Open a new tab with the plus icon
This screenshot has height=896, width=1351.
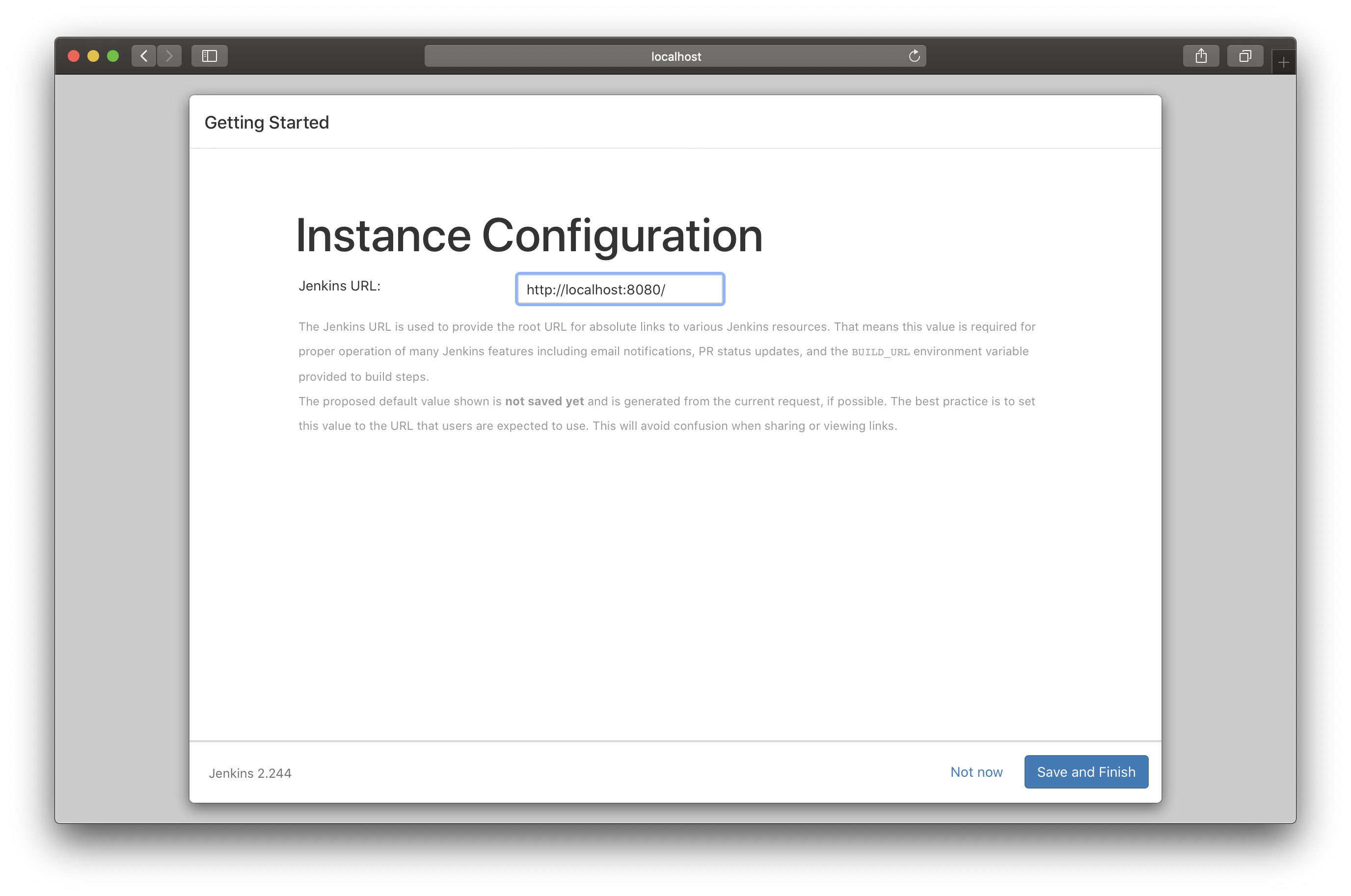(x=1283, y=62)
